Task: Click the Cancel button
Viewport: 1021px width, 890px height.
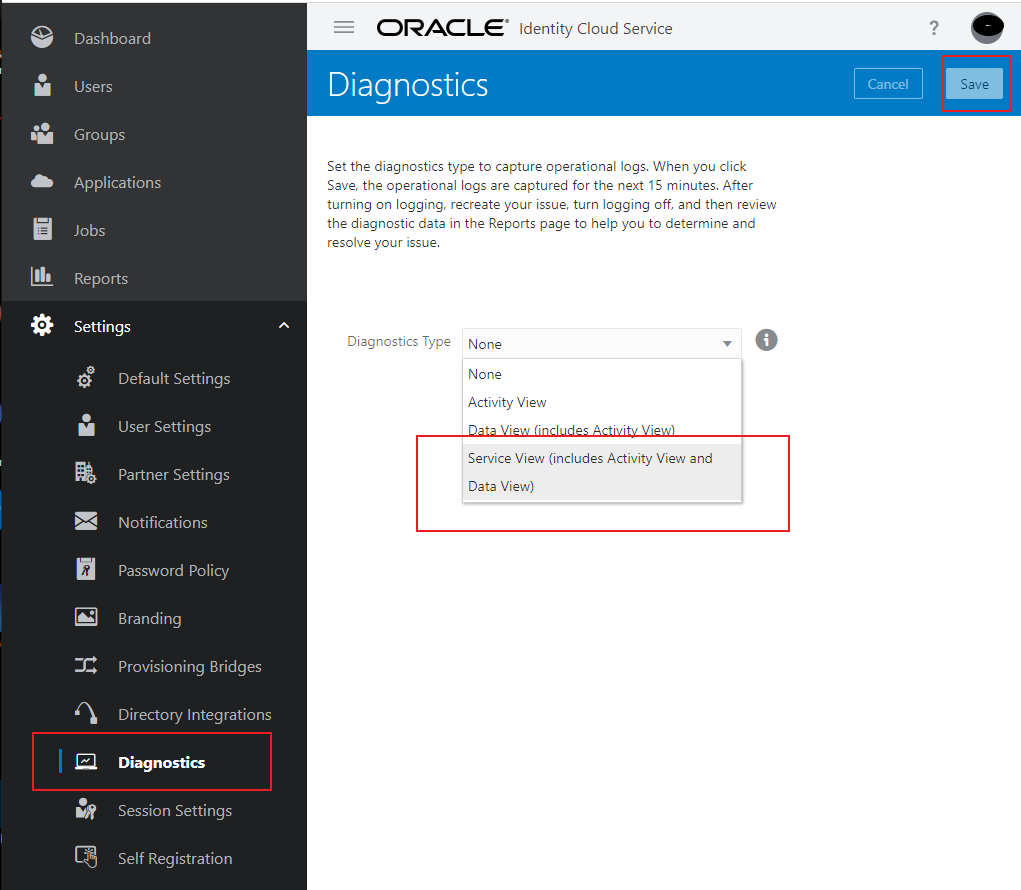Action: [x=888, y=83]
